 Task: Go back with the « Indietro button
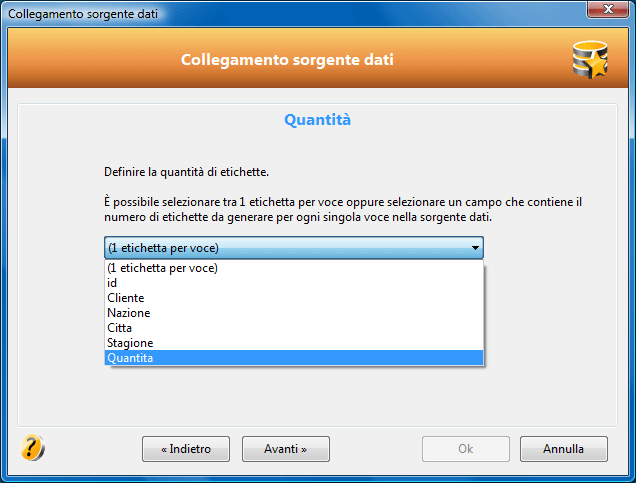coord(186,449)
